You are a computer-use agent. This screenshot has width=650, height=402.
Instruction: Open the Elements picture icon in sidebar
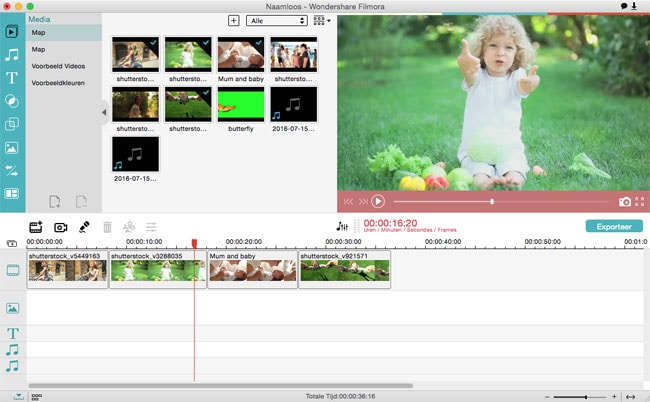12,148
